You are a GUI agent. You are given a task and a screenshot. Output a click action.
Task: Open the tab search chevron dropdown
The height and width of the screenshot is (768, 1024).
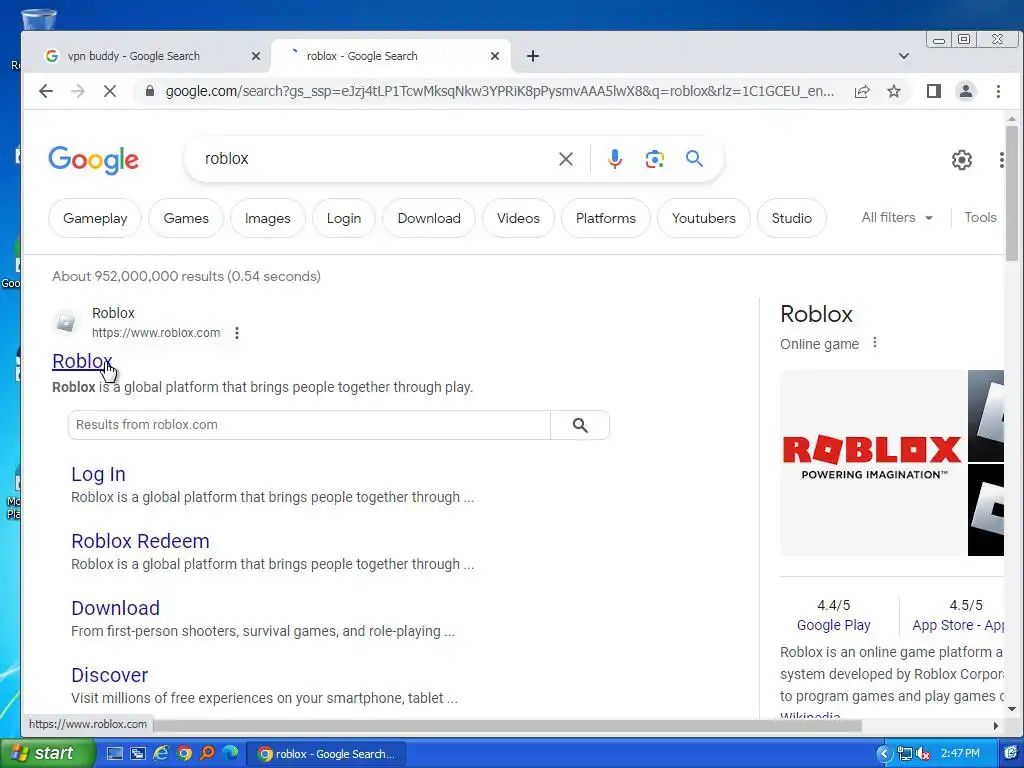(x=904, y=56)
